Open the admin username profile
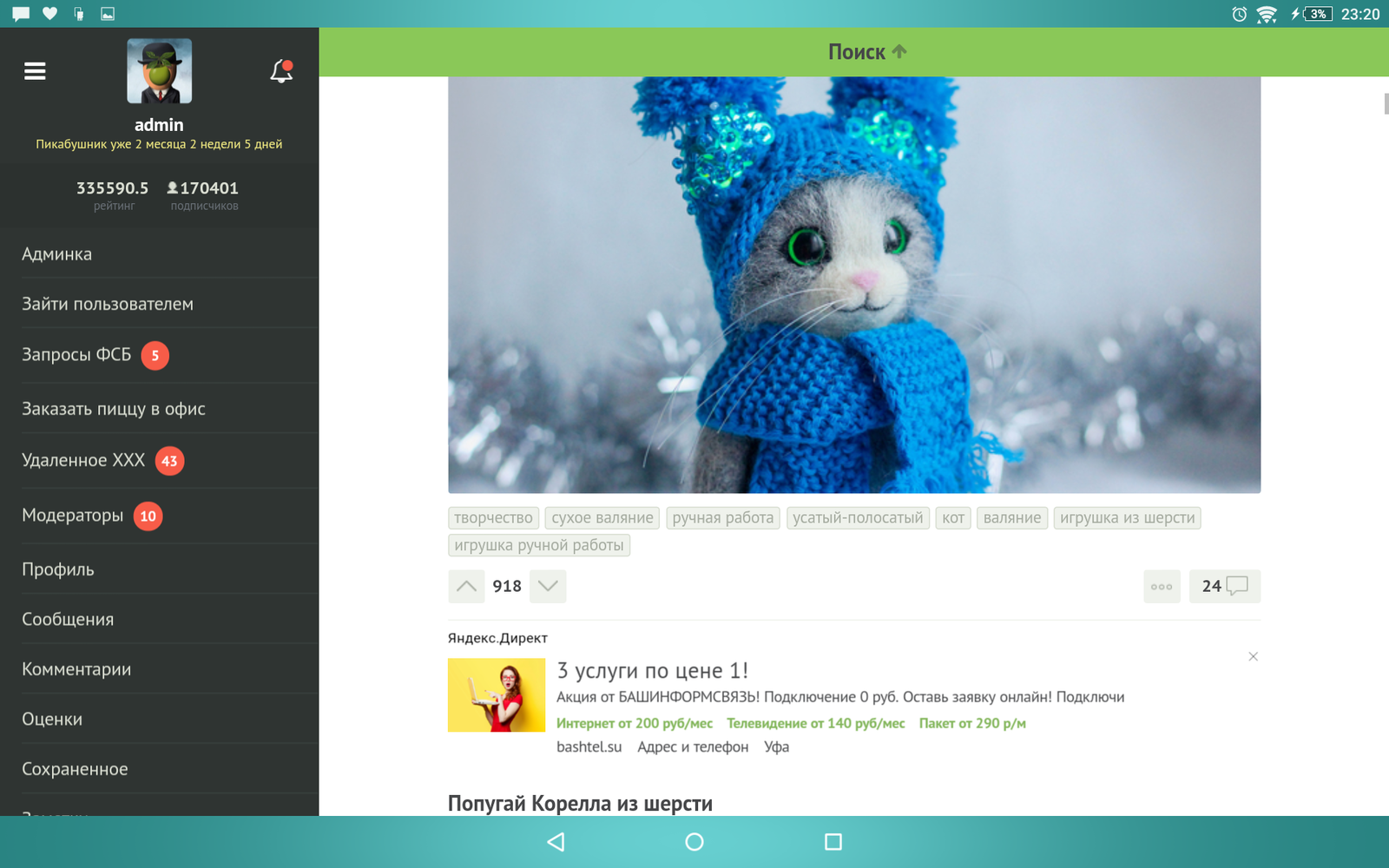1389x868 pixels. pos(159,125)
